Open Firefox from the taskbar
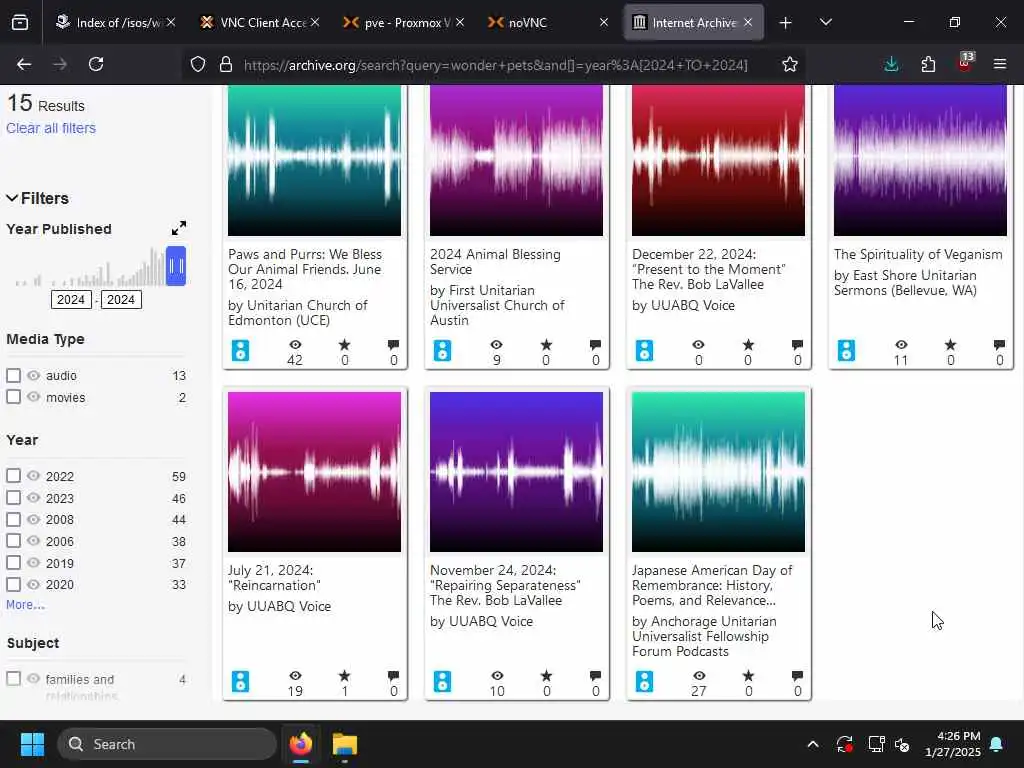This screenshot has width=1024, height=768. click(x=300, y=744)
